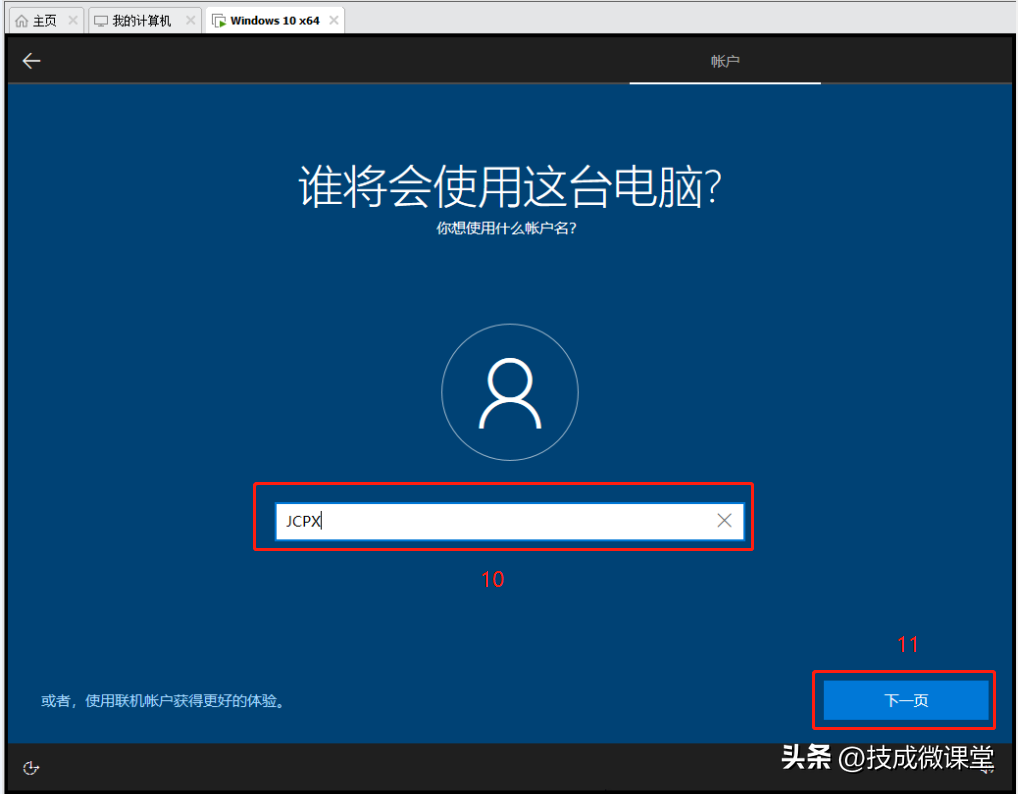Close the 我的计算机 tab

190,21
